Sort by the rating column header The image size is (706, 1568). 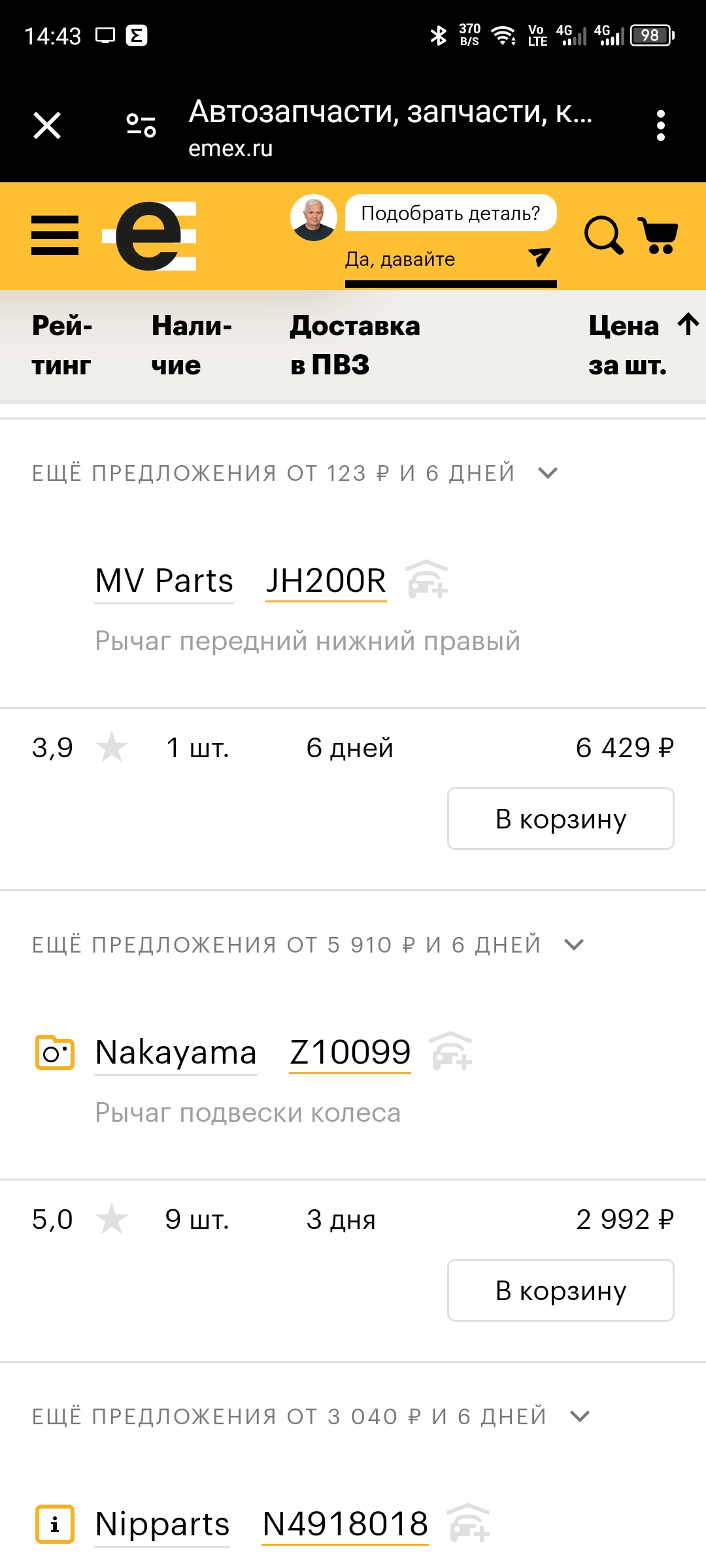pyautogui.click(x=62, y=345)
